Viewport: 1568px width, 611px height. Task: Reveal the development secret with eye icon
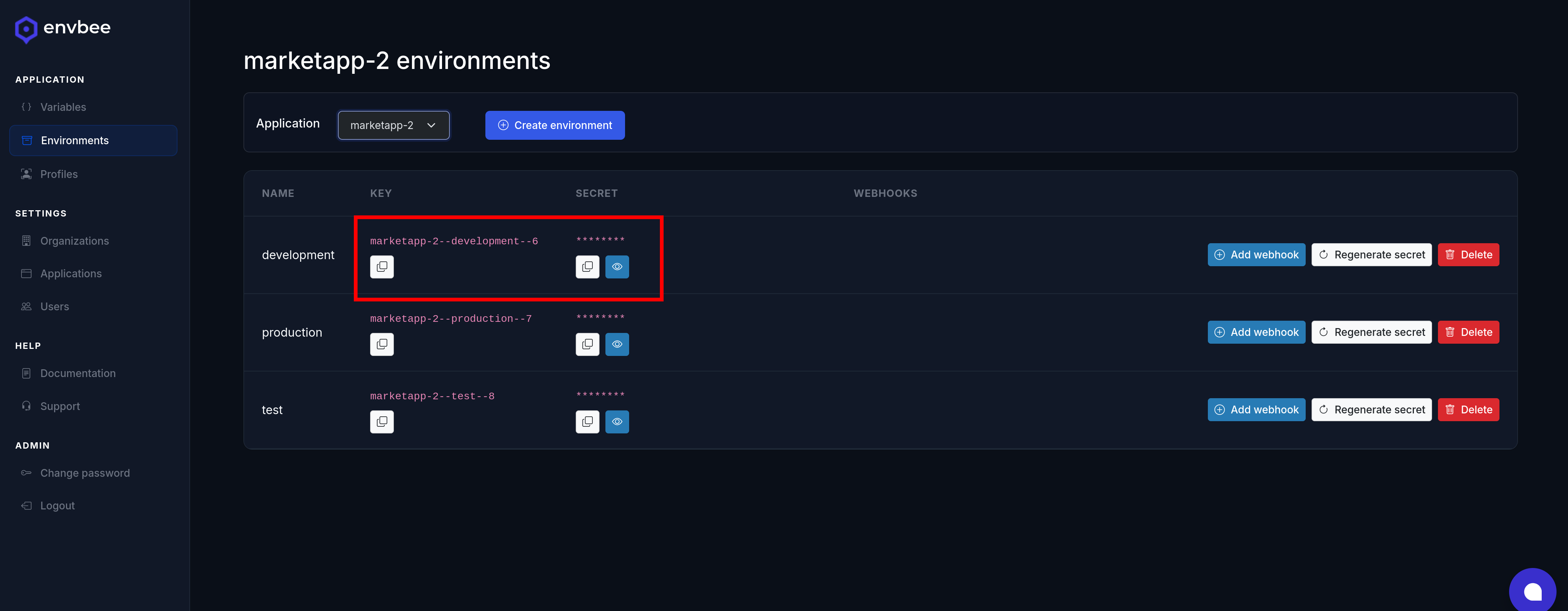point(617,267)
